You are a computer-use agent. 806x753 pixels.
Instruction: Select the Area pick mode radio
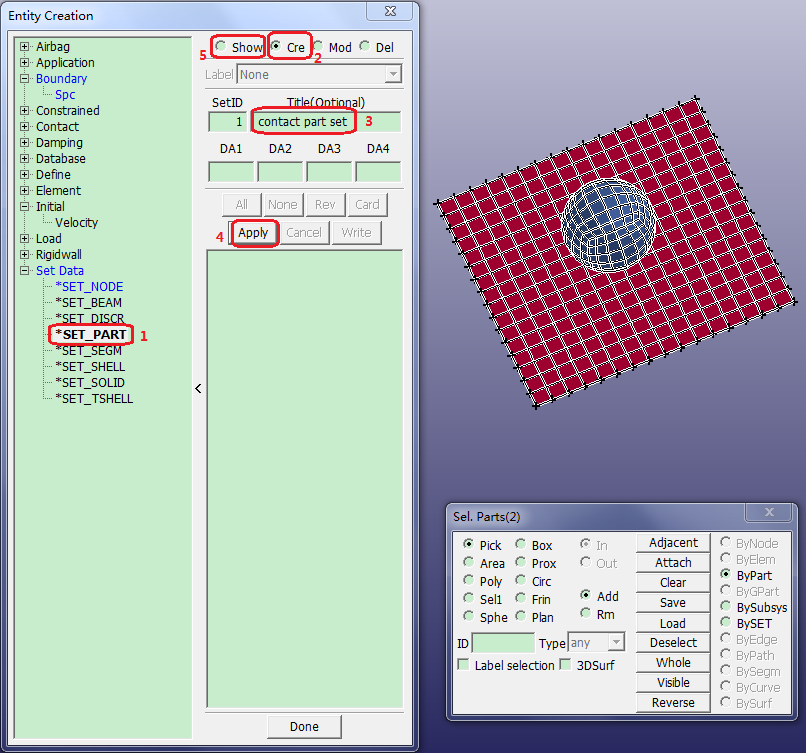coord(469,564)
